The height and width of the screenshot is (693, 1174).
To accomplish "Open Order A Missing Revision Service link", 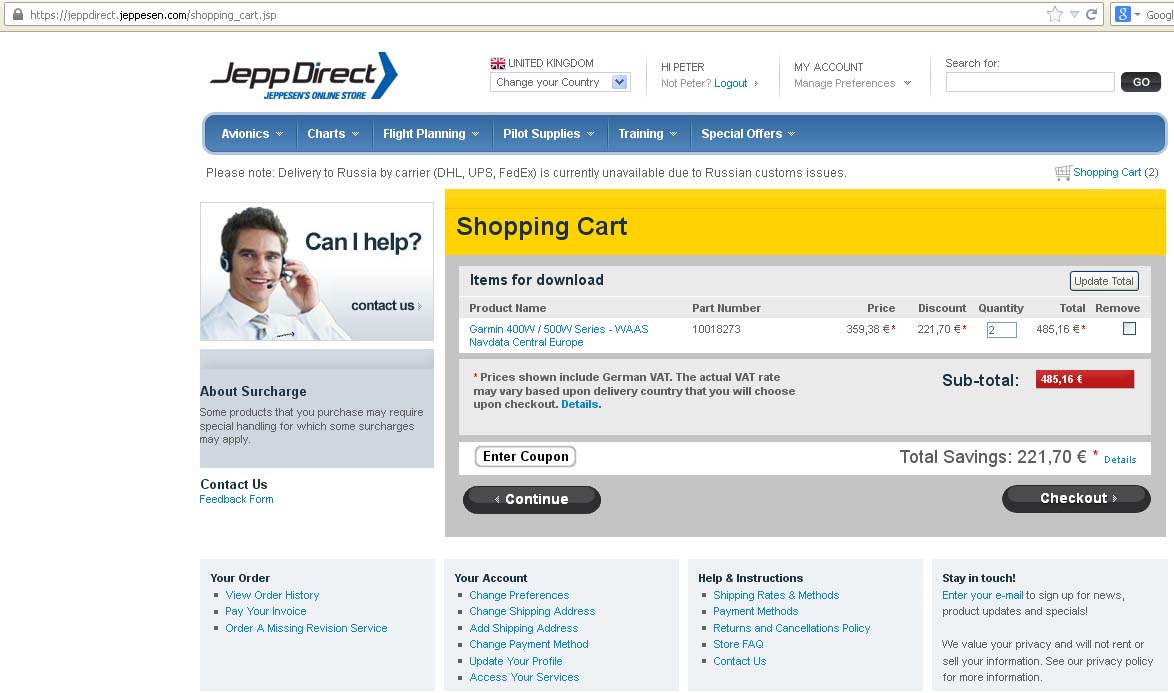I will point(306,628).
